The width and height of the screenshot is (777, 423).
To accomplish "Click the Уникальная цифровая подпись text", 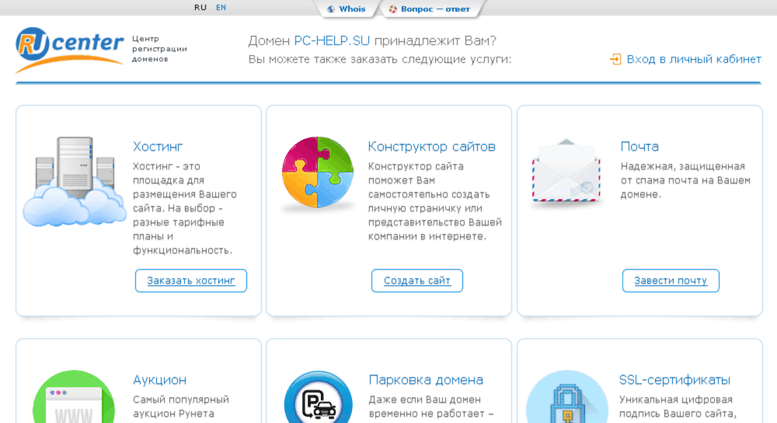I will (x=678, y=407).
